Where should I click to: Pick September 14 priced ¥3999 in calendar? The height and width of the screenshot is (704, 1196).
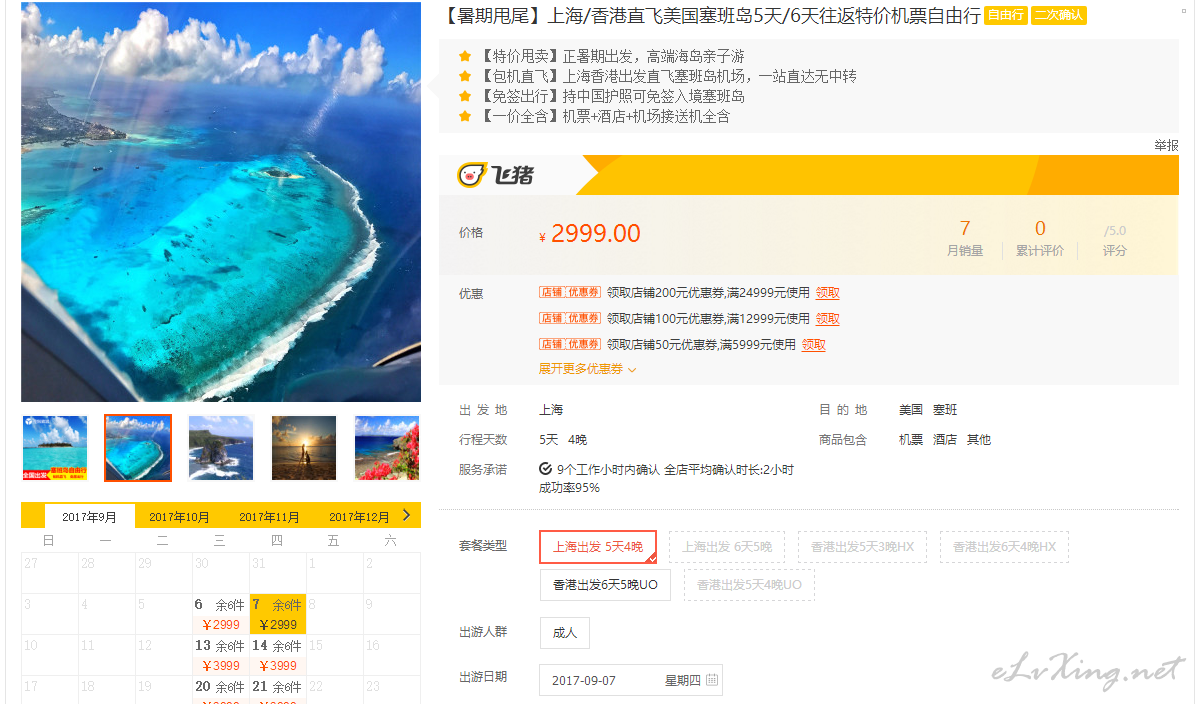point(278,655)
